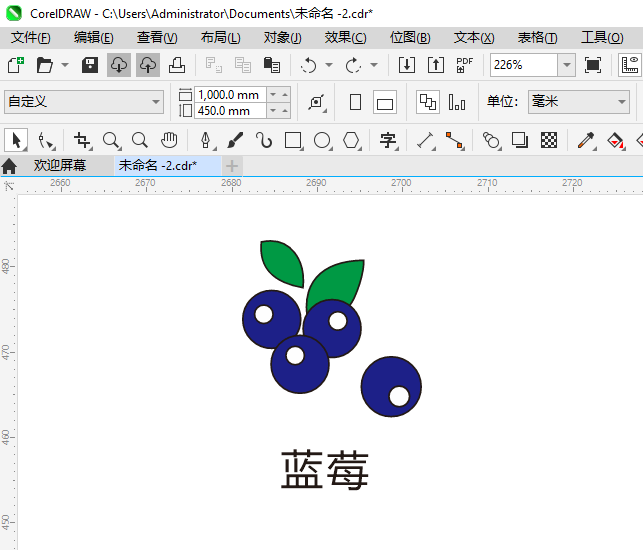The width and height of the screenshot is (643, 550).
Task: Decrease page height with down stepper
Action: [273, 111]
